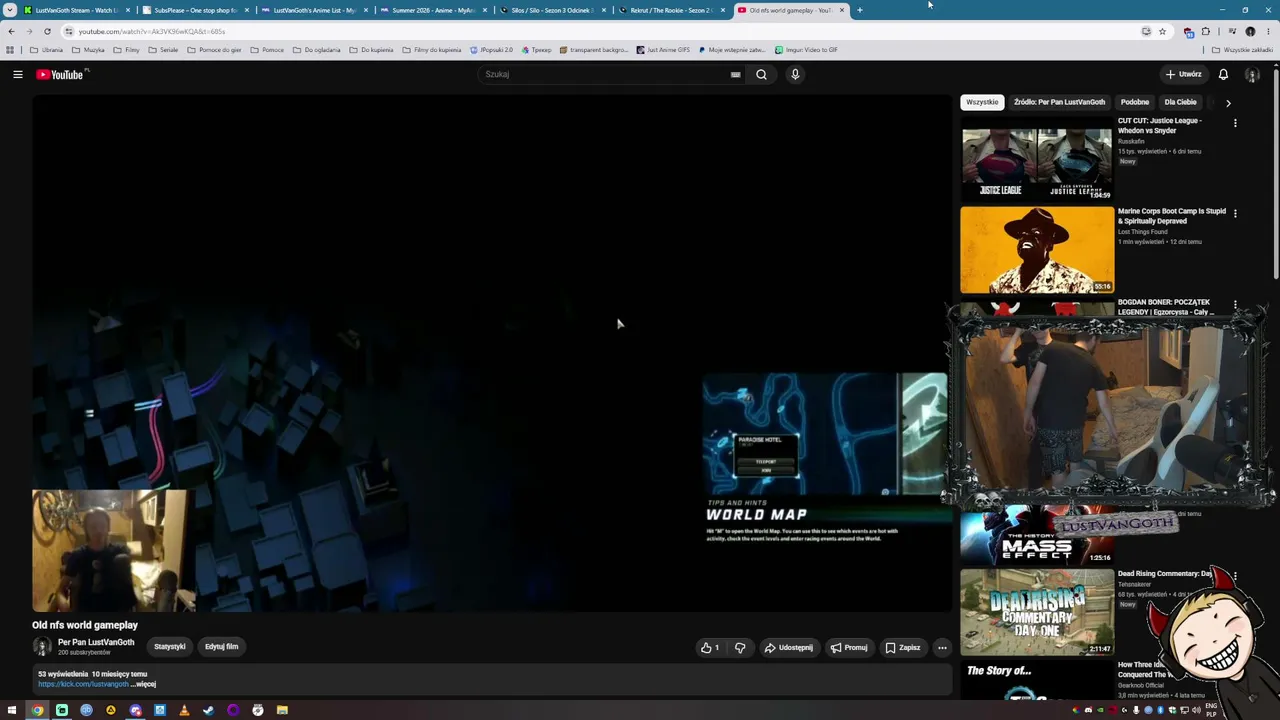1280x720 pixels.
Task: Open the Wszystkie zakładki bookmarks folder
Action: (1242, 50)
